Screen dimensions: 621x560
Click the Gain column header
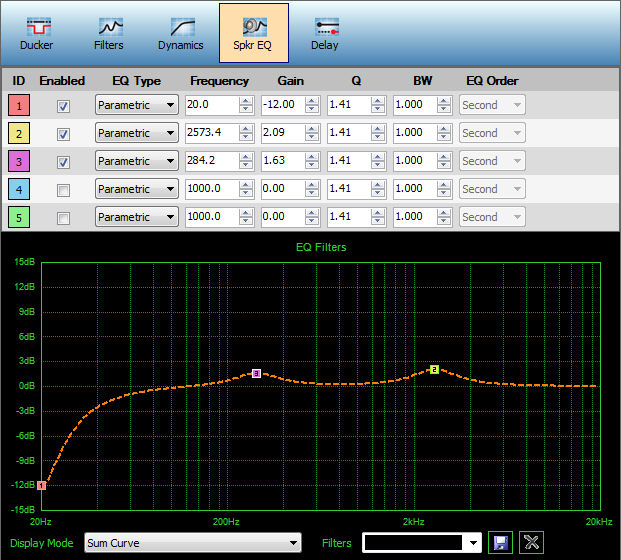point(291,81)
